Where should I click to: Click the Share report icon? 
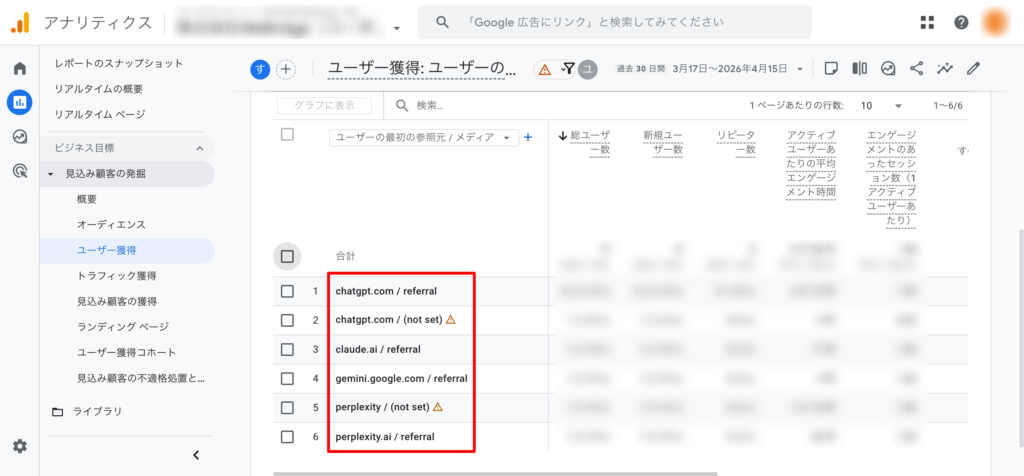pos(916,68)
